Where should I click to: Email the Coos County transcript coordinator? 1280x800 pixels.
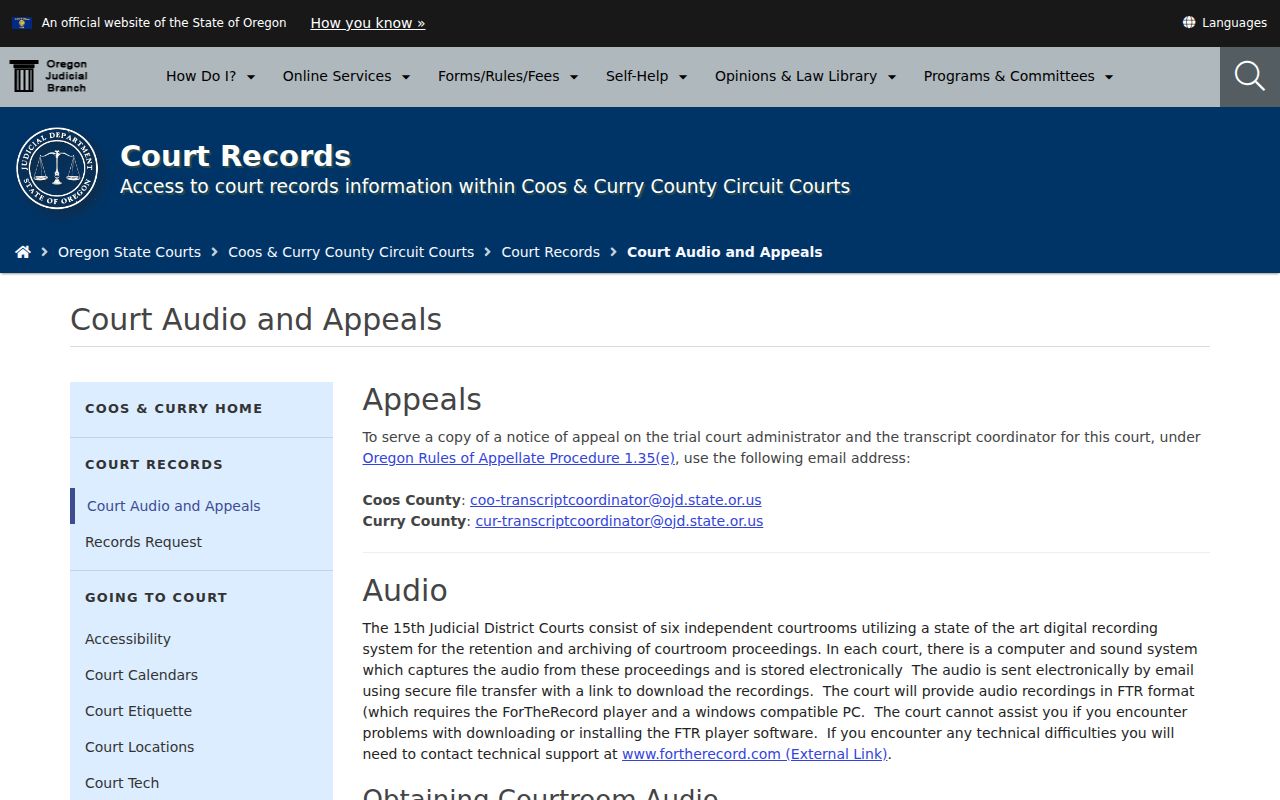616,500
